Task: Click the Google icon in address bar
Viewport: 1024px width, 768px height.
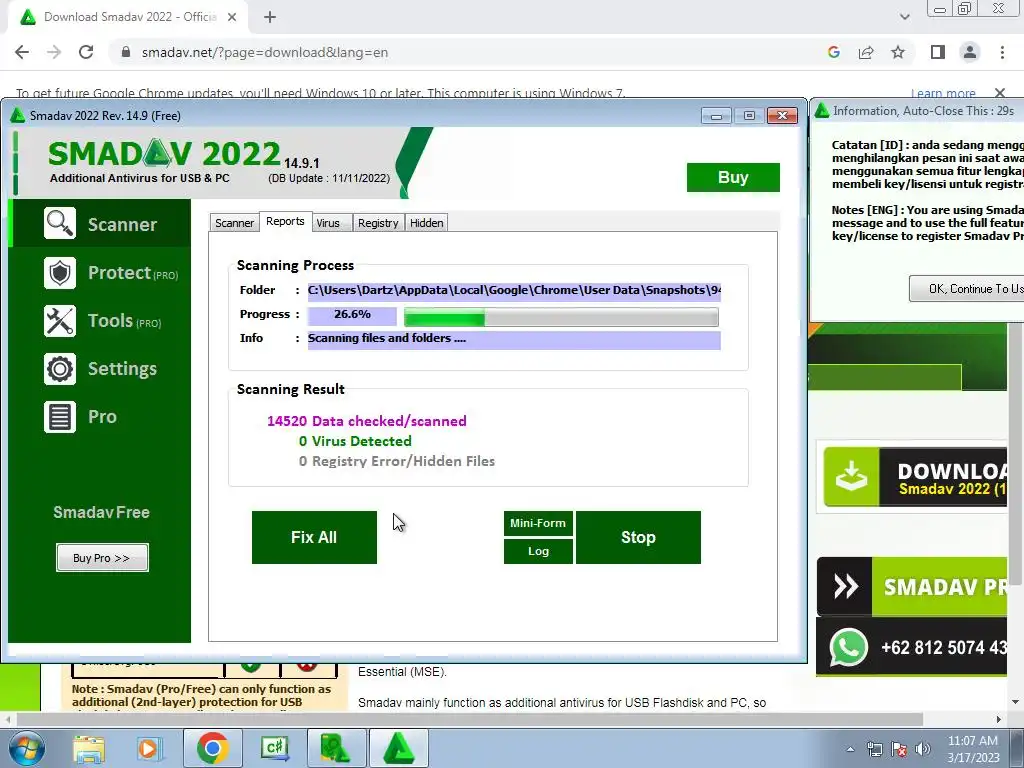Action: point(833,52)
